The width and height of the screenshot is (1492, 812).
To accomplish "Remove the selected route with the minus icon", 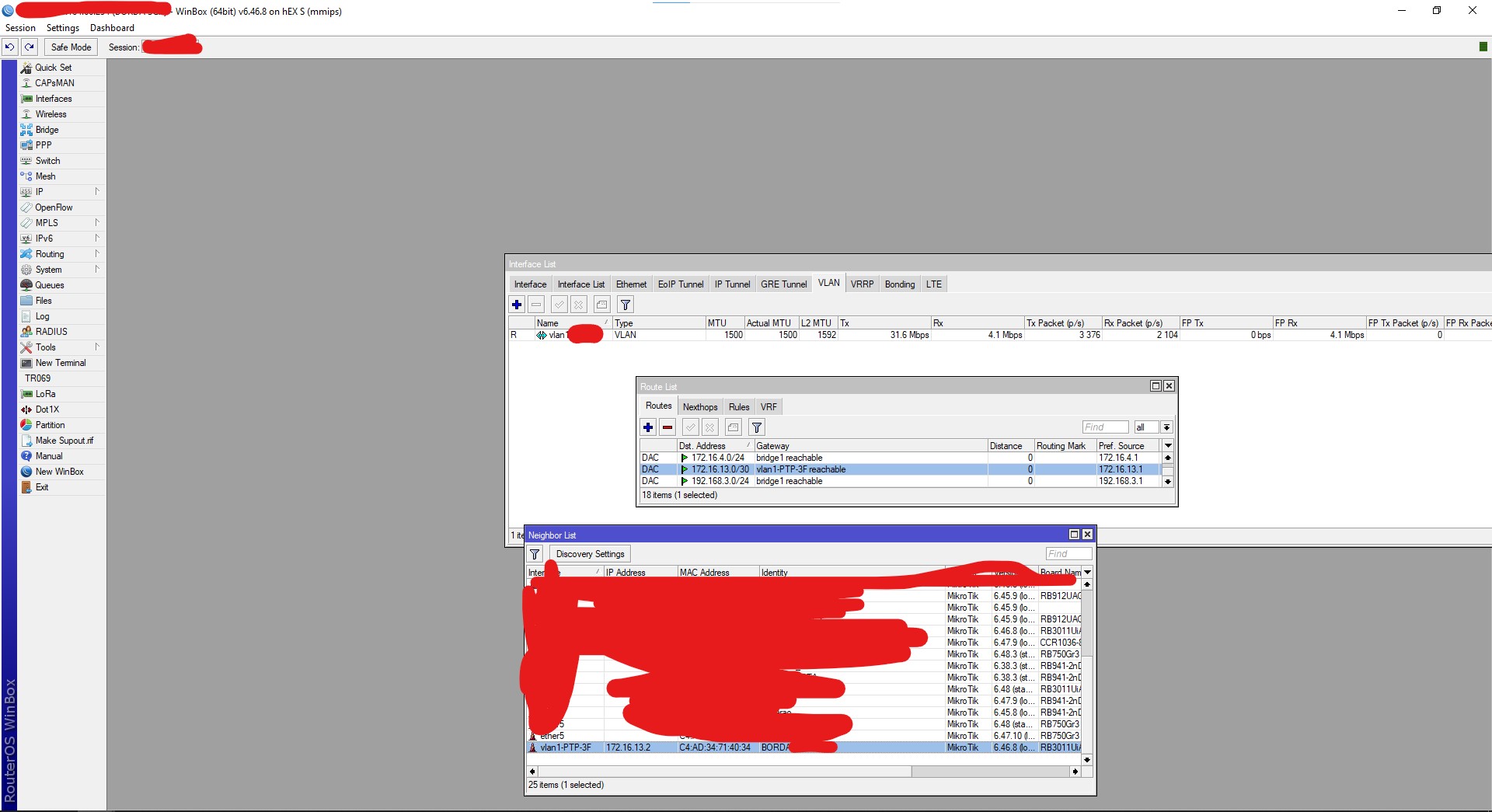I will coord(668,427).
